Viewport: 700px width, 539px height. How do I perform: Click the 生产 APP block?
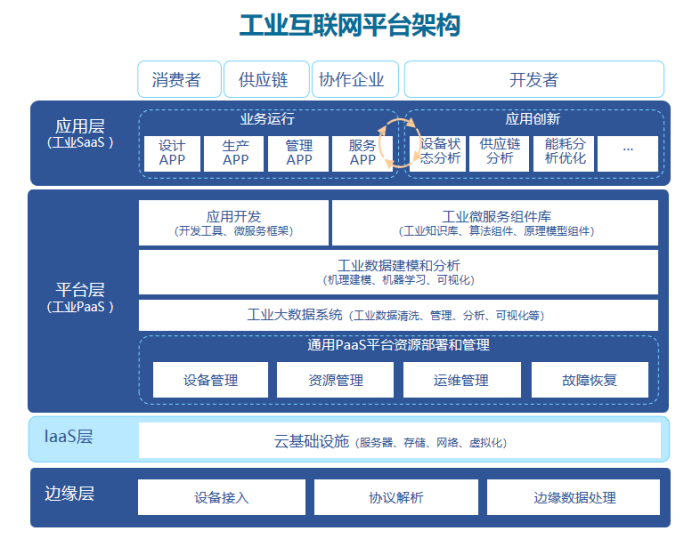[235, 153]
